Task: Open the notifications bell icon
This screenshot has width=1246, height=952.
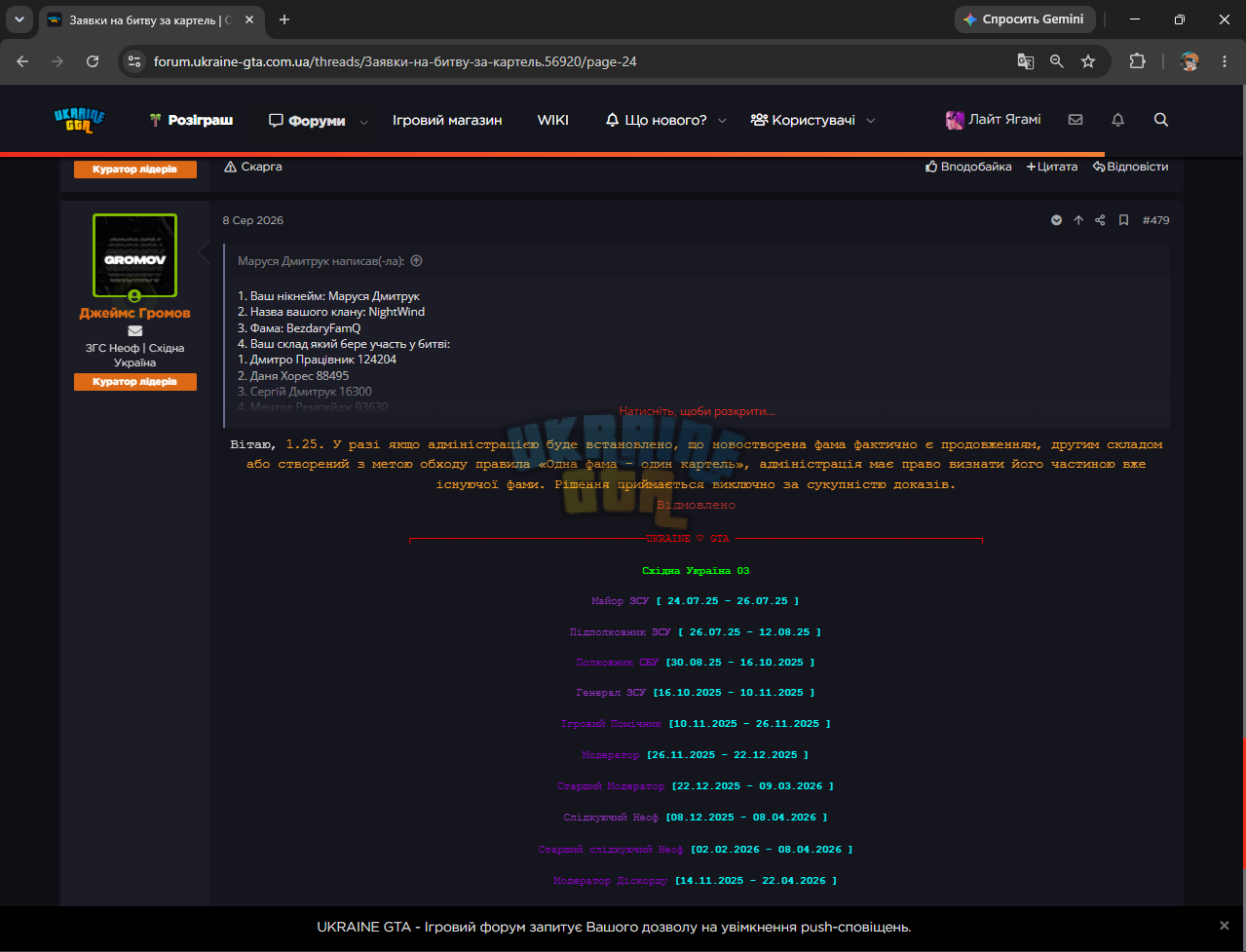Action: [x=1118, y=120]
